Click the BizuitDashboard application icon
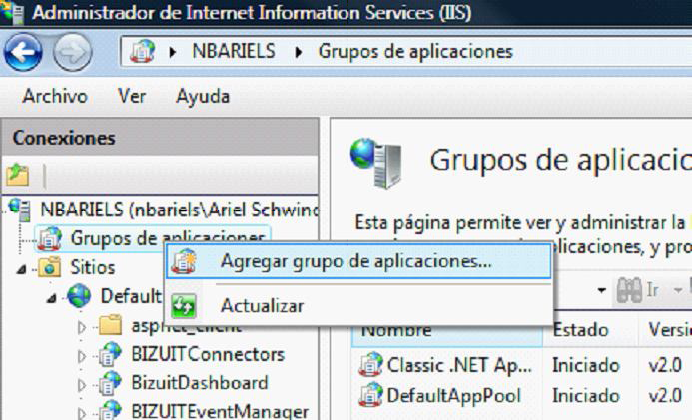 click(x=109, y=383)
